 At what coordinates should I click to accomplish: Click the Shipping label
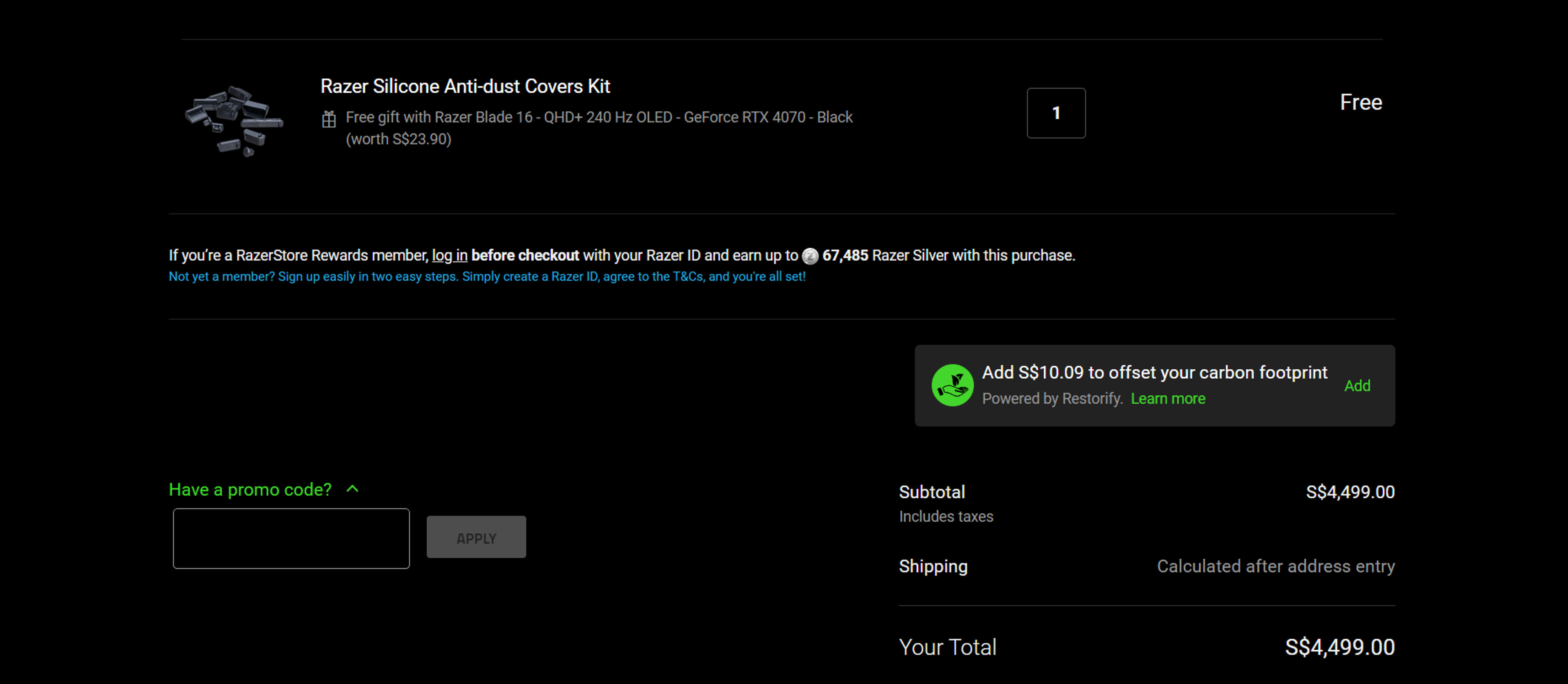(933, 566)
